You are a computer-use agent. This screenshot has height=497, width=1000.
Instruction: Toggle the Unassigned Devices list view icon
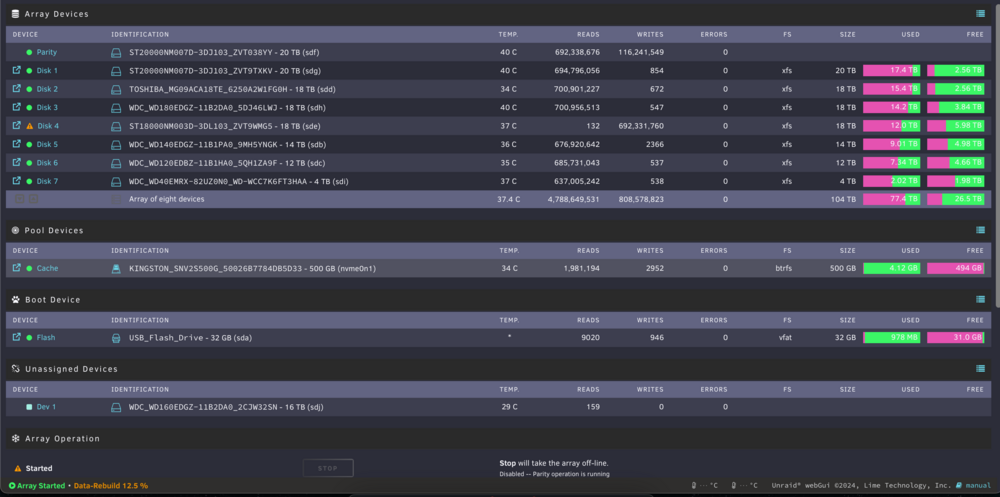coord(980,368)
